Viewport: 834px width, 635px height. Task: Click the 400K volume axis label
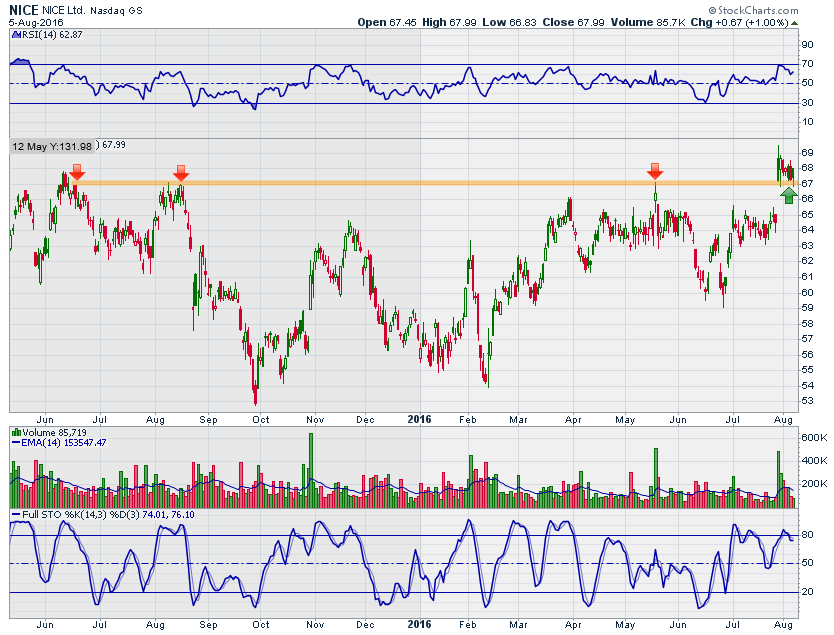click(814, 461)
